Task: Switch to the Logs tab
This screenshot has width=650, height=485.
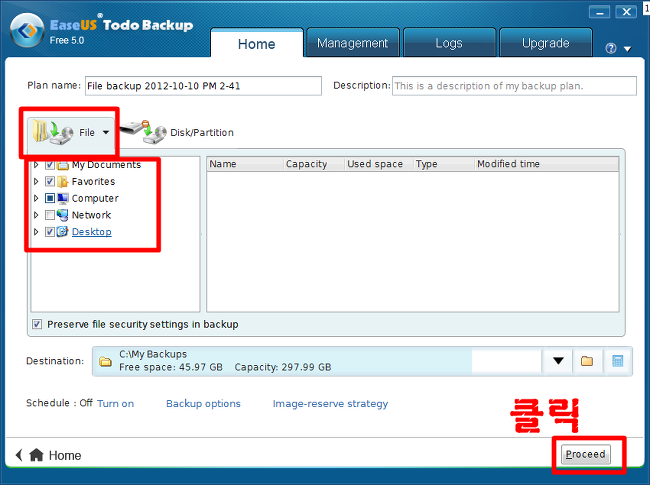Action: (449, 43)
